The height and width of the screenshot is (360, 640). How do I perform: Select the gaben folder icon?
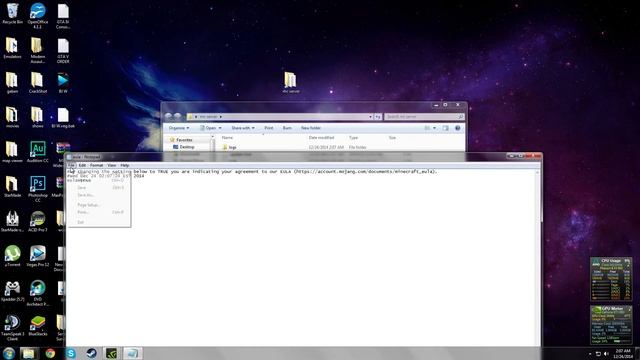point(12,83)
